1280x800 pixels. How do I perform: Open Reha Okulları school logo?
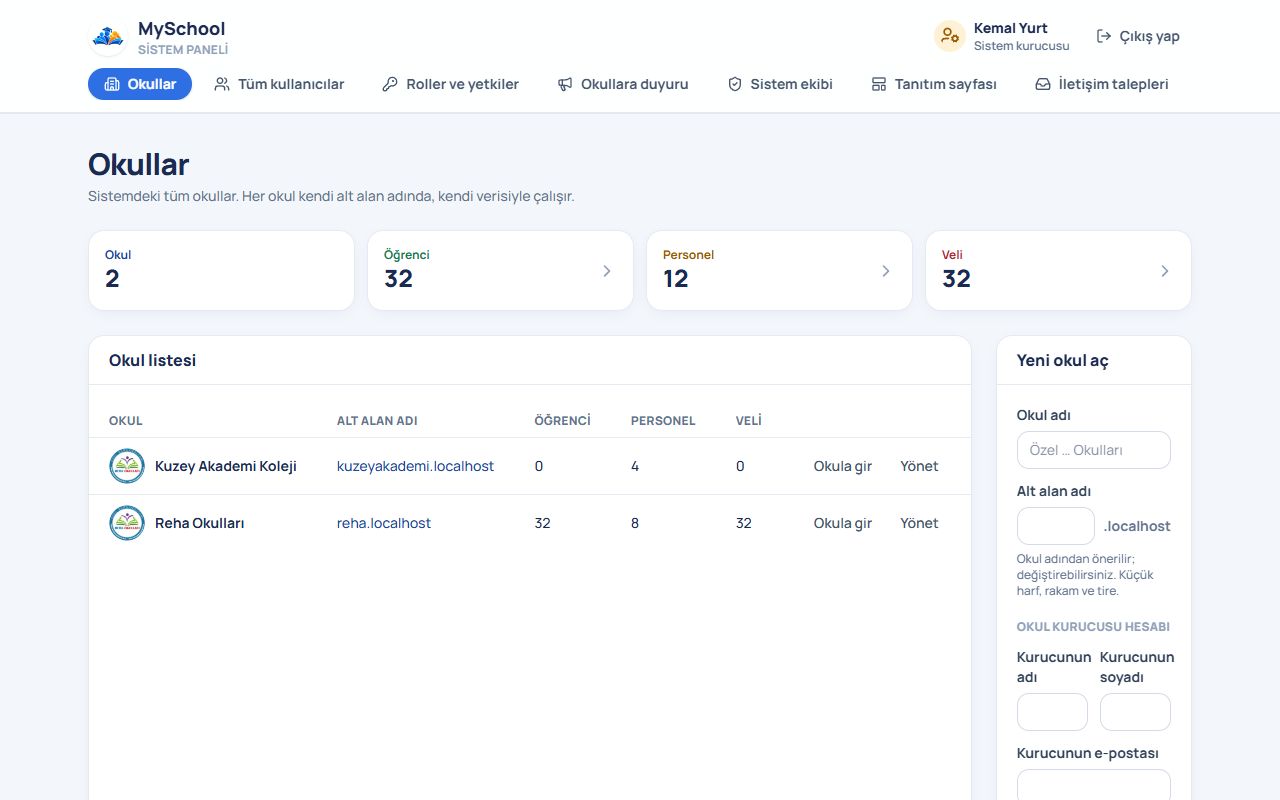pos(127,523)
